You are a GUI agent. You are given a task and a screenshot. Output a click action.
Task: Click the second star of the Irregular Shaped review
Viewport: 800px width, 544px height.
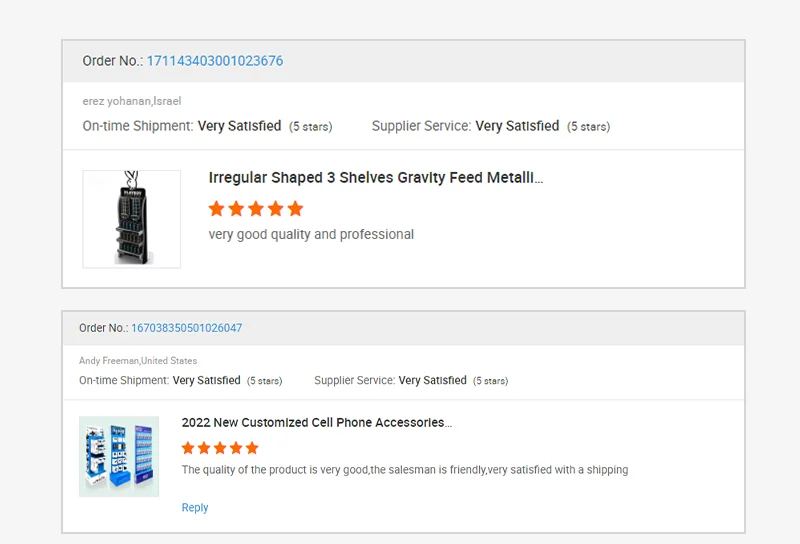236,209
